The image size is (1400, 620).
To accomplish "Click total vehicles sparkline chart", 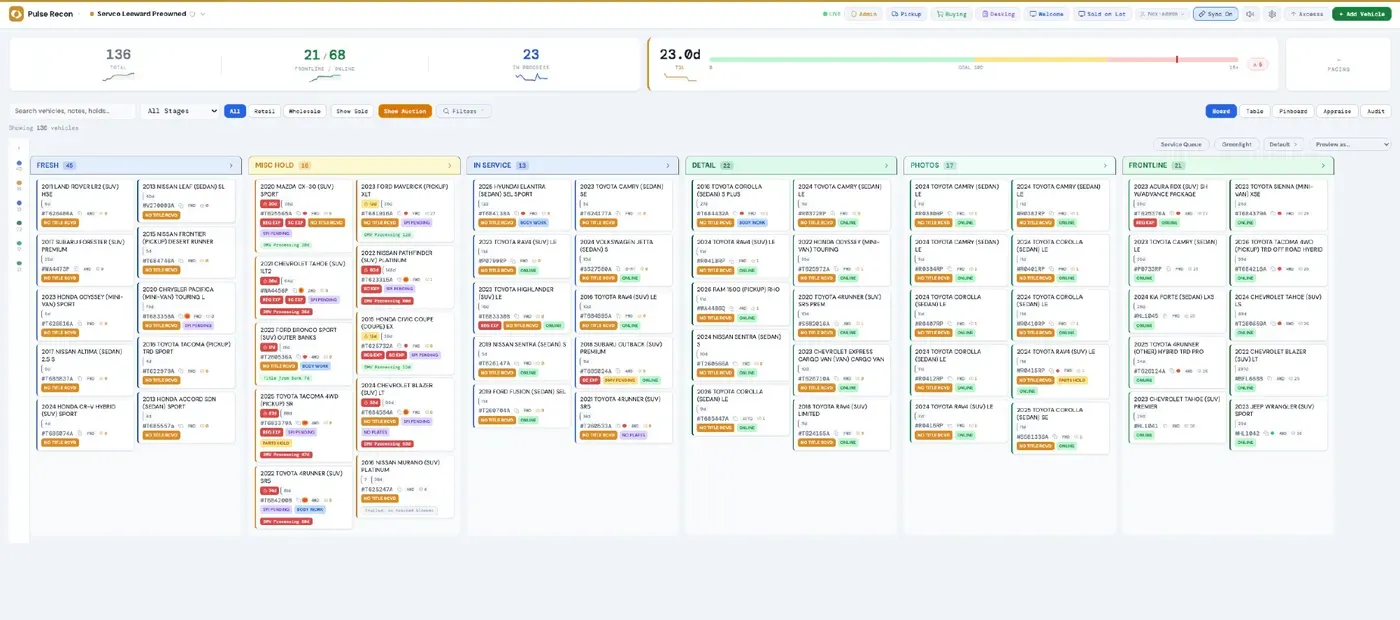I will pos(118,75).
